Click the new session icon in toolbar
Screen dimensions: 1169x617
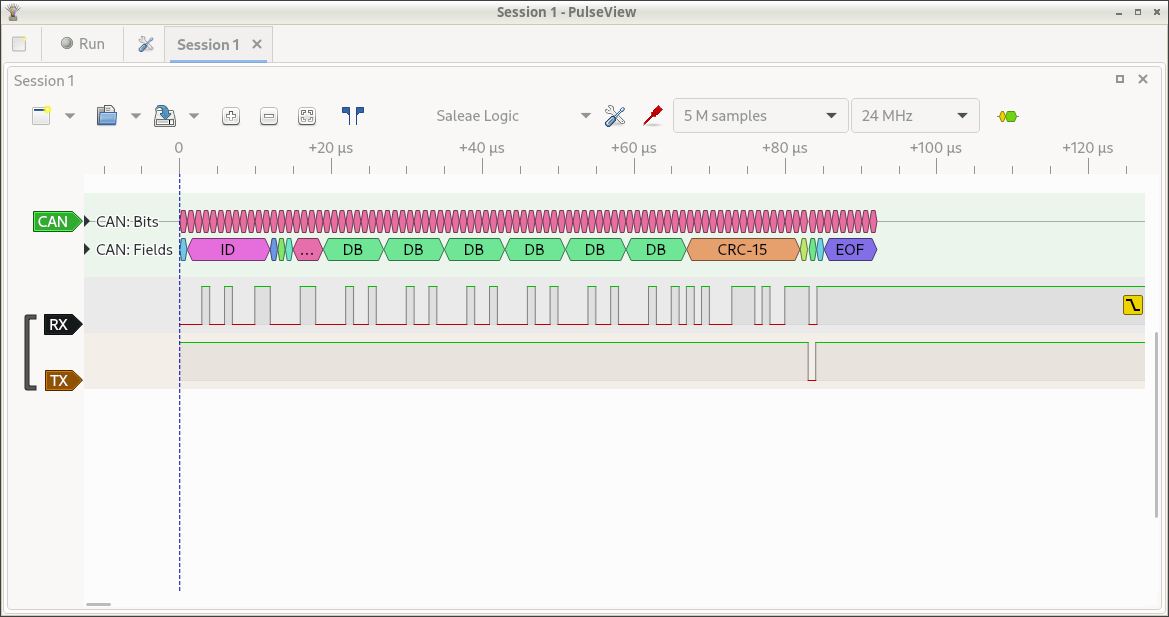(x=41, y=116)
